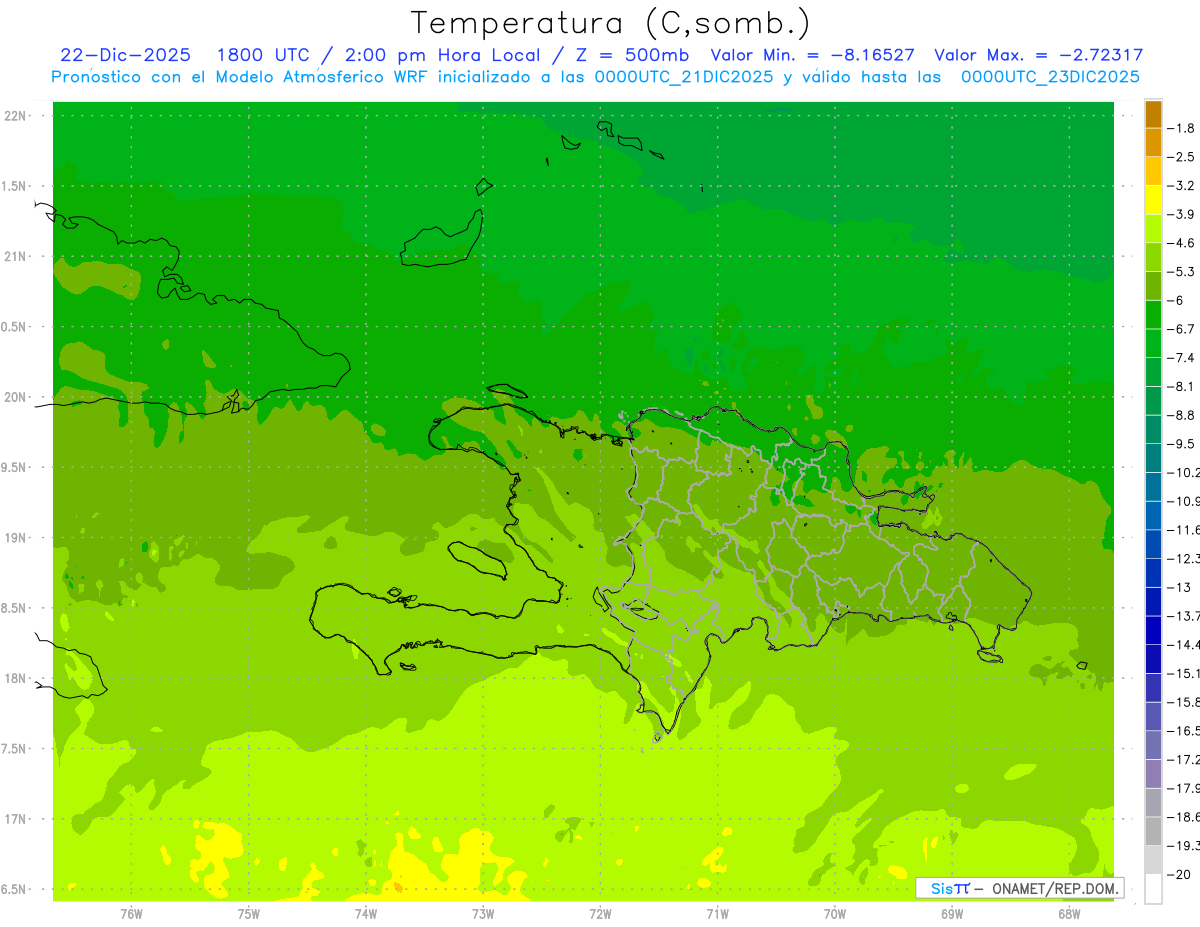Click the '17N' latitude label
The width and height of the screenshot is (1200, 927).
point(16,819)
